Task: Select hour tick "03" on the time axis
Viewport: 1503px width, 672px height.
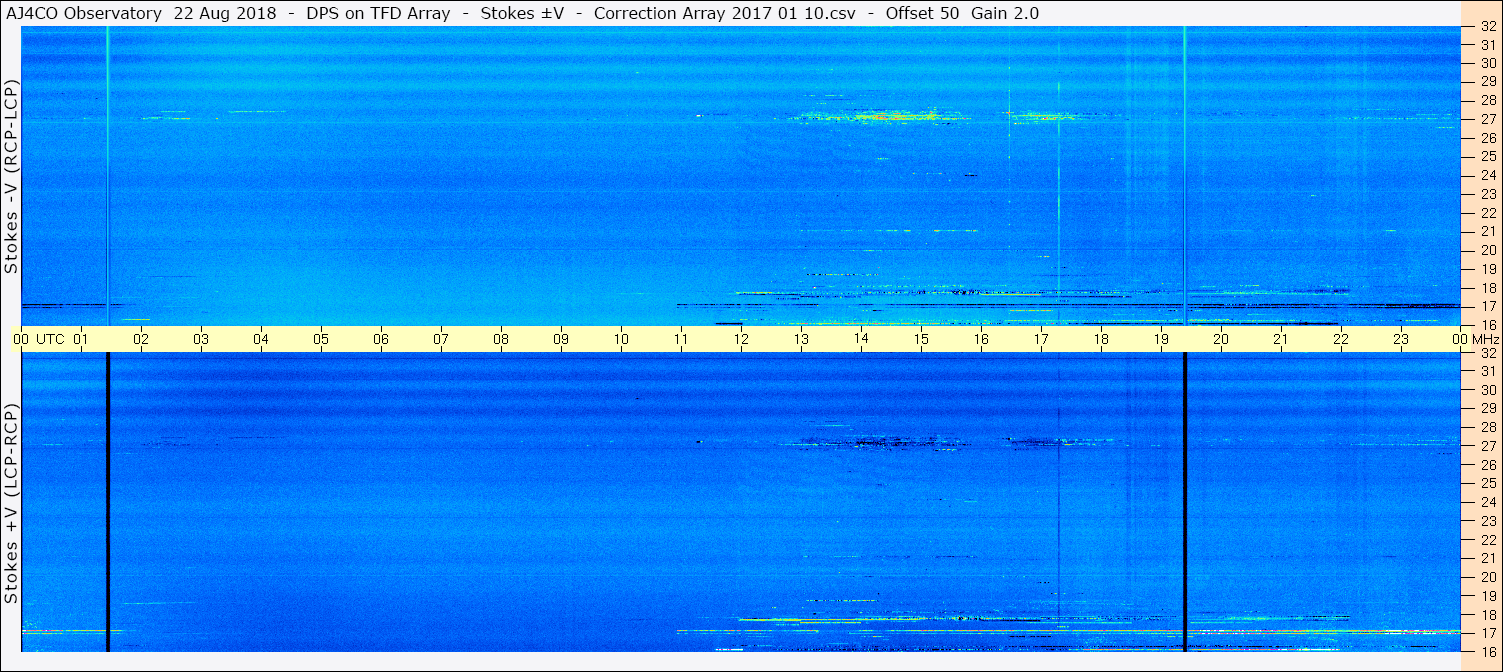Action: click(x=201, y=339)
